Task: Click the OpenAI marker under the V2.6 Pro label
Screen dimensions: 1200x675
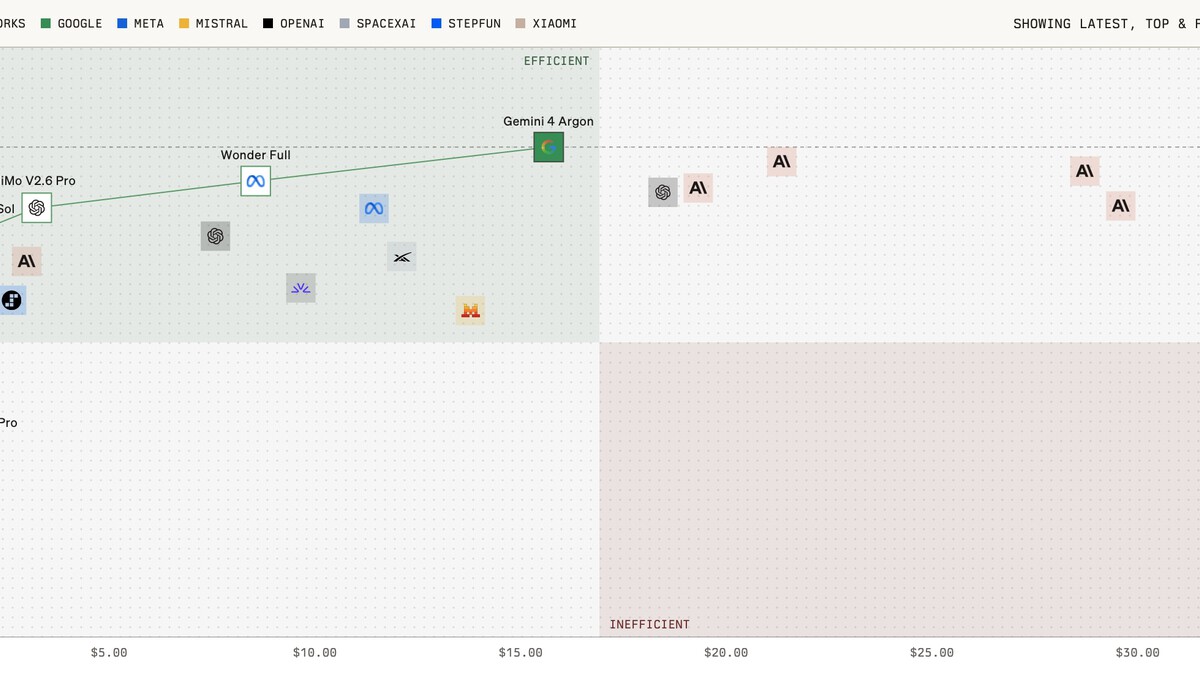Action: [x=37, y=208]
